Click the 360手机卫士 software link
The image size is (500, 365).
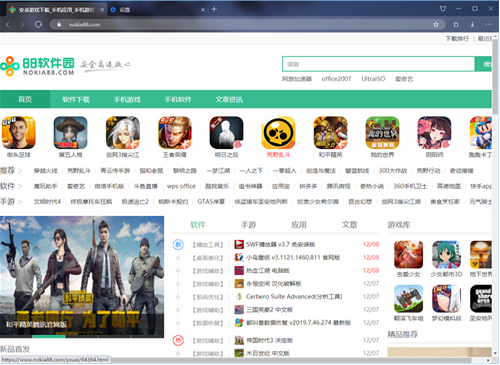pos(410,186)
